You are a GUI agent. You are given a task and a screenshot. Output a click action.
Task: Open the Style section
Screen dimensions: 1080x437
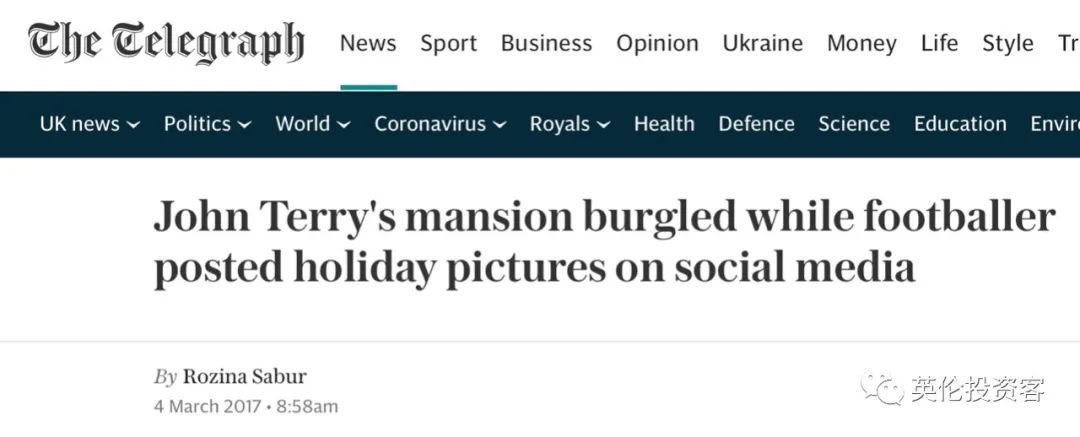pos(1008,44)
